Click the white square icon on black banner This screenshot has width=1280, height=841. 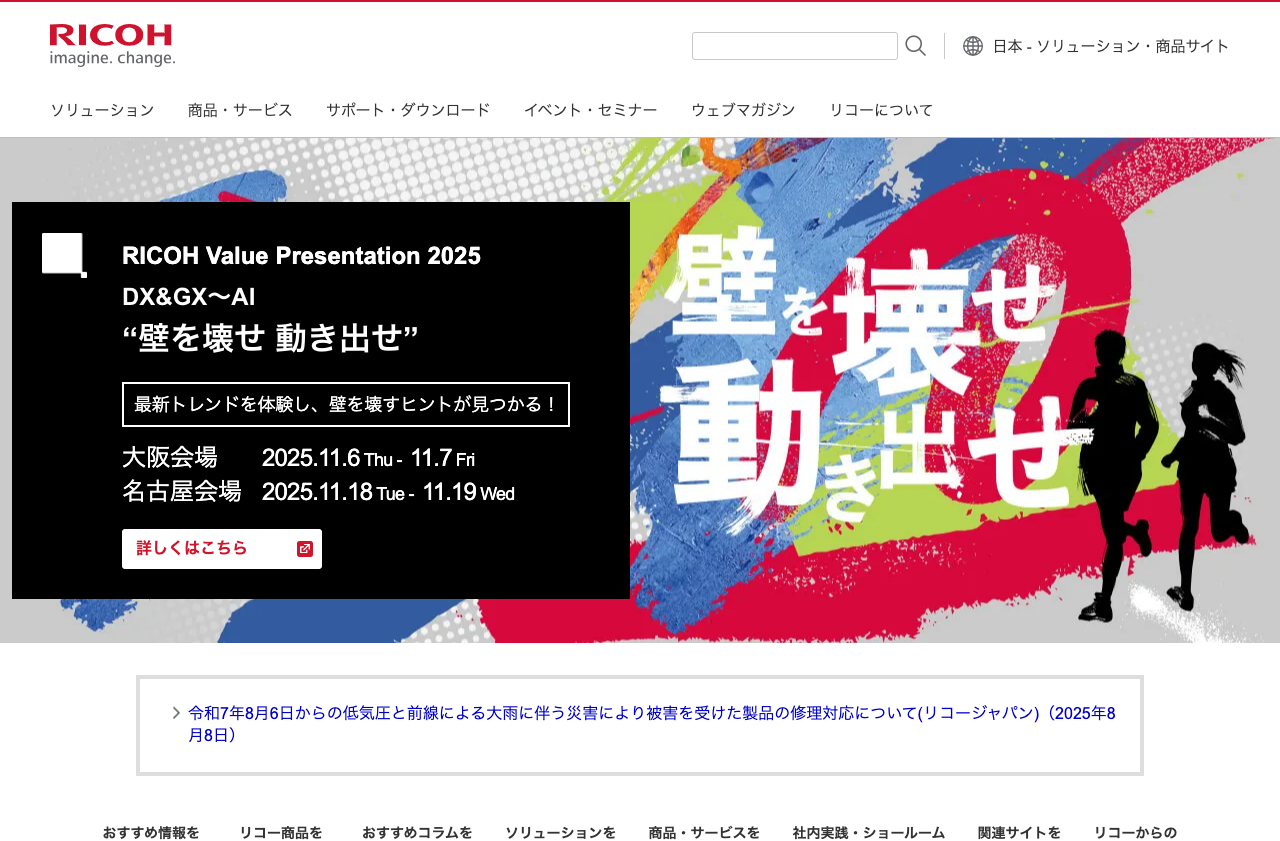coord(64,255)
